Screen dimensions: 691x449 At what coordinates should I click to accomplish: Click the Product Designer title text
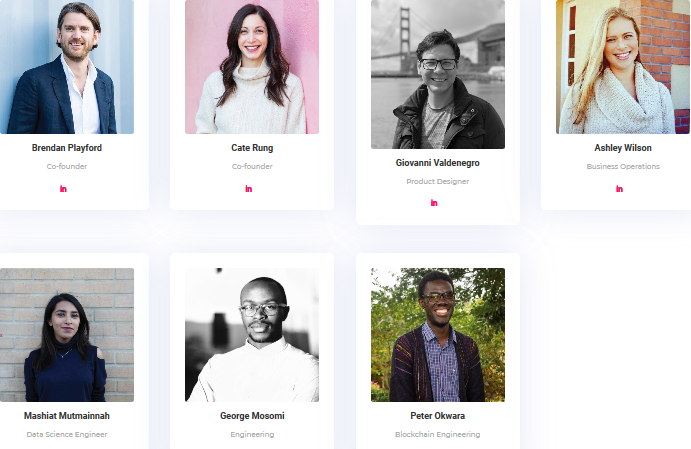(x=438, y=182)
